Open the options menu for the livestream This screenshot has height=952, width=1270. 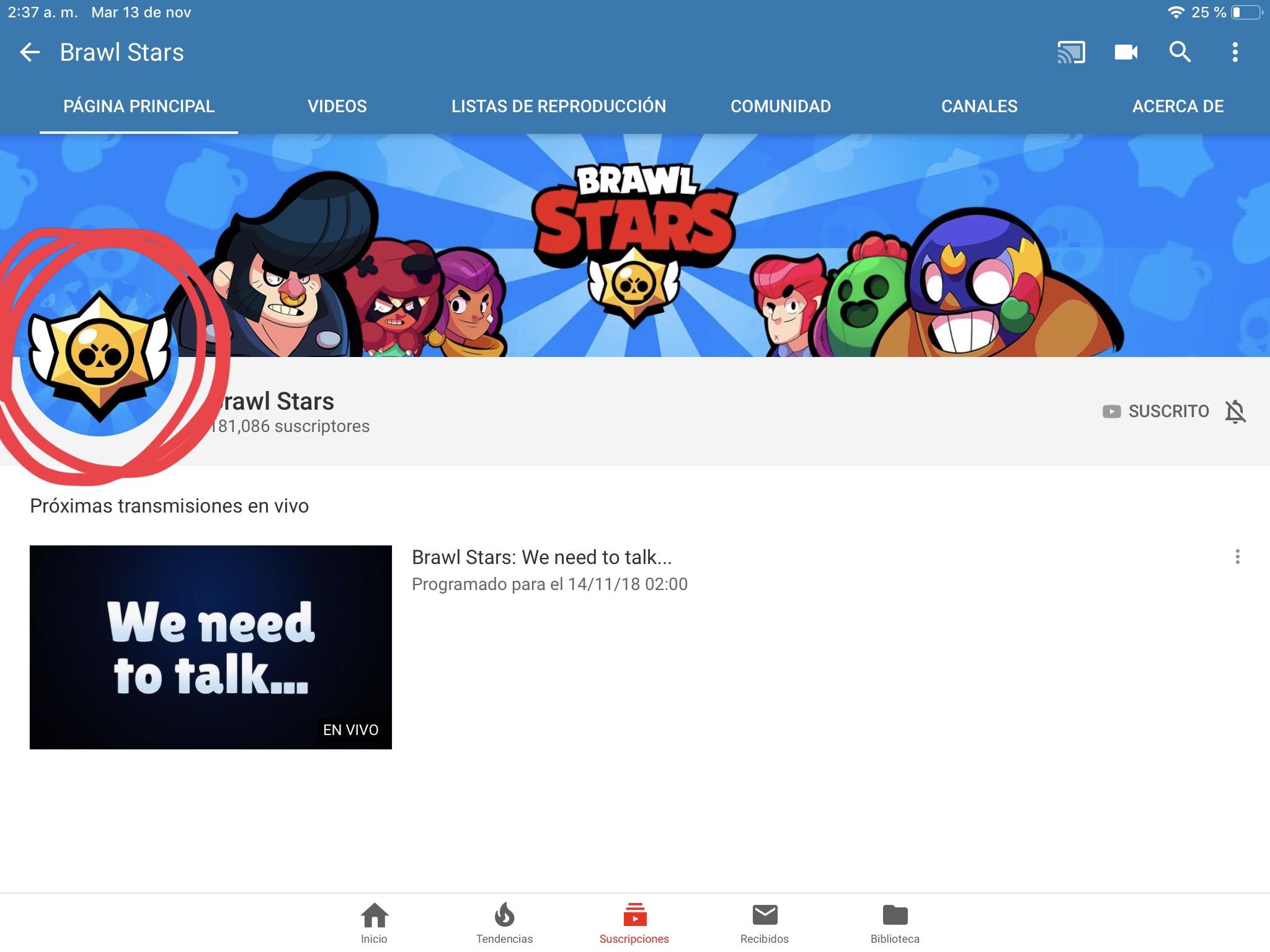[1237, 557]
